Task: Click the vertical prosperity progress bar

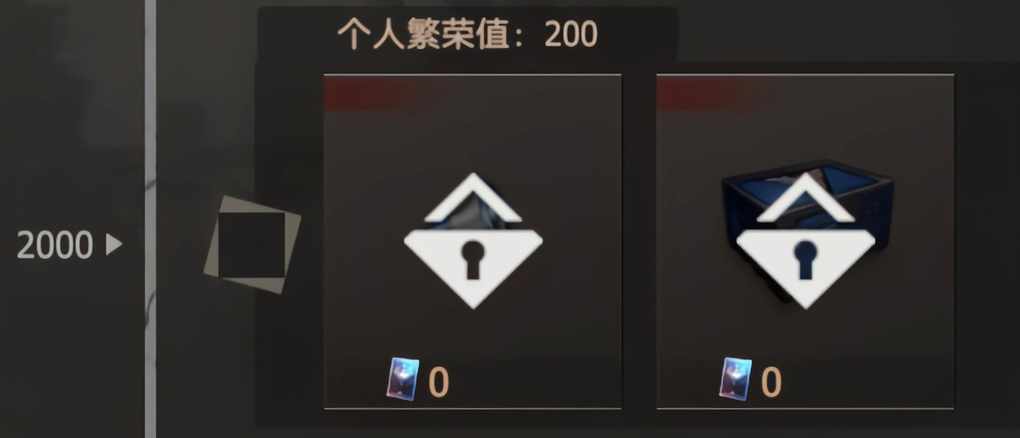Action: 150,219
